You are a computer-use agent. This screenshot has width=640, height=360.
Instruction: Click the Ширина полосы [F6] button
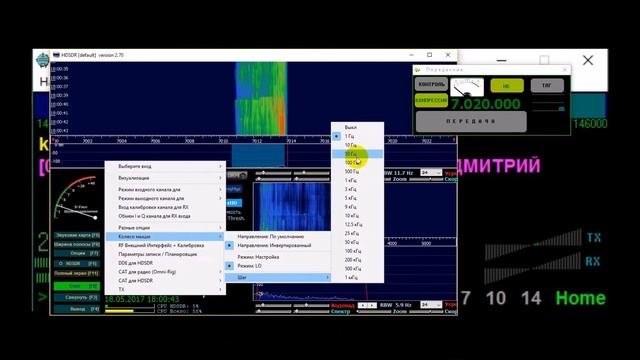[x=77, y=244]
